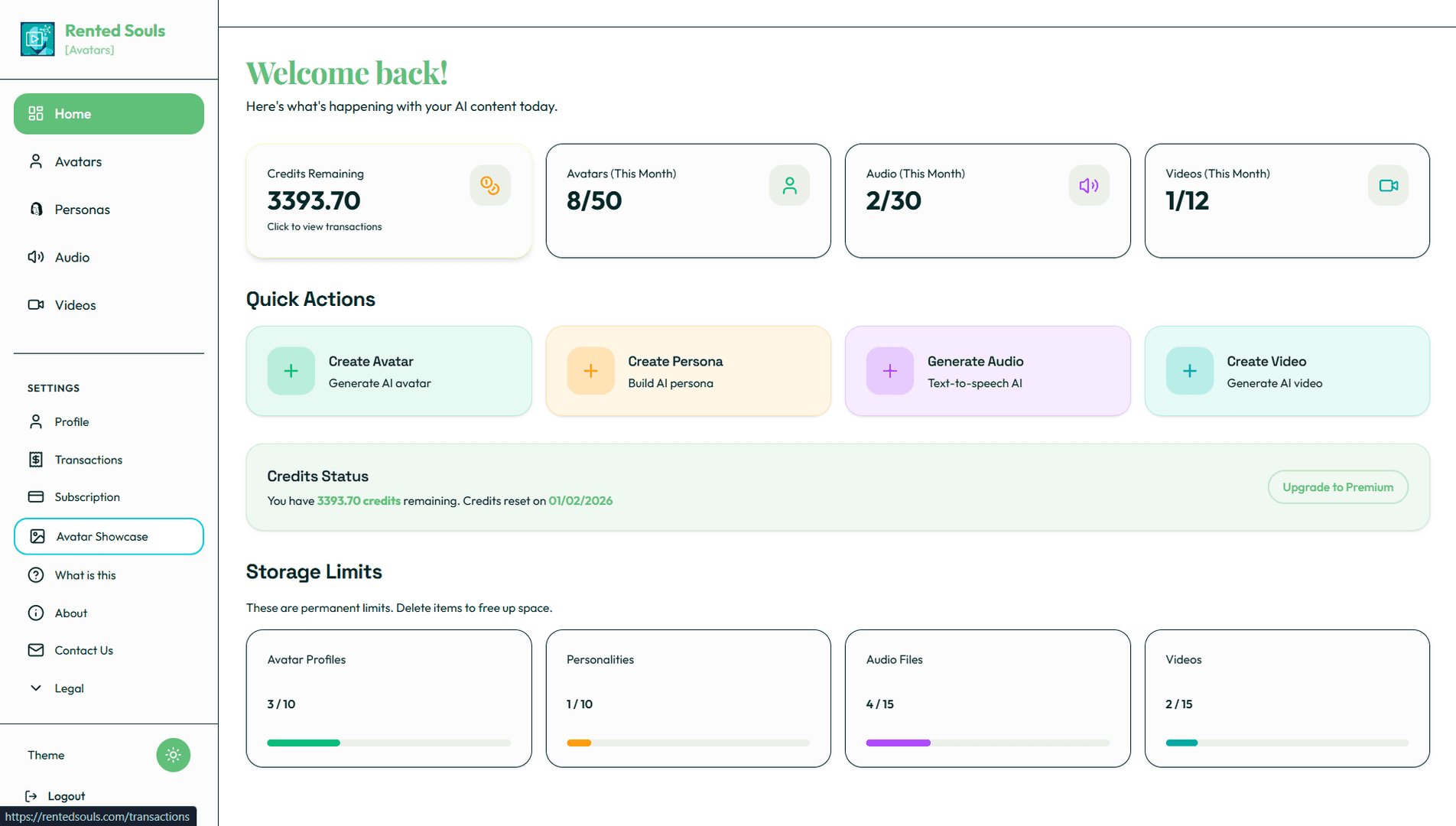Image resolution: width=1456 pixels, height=826 pixels.
Task: Open the Avatars page in sidebar
Action: pyautogui.click(x=78, y=162)
